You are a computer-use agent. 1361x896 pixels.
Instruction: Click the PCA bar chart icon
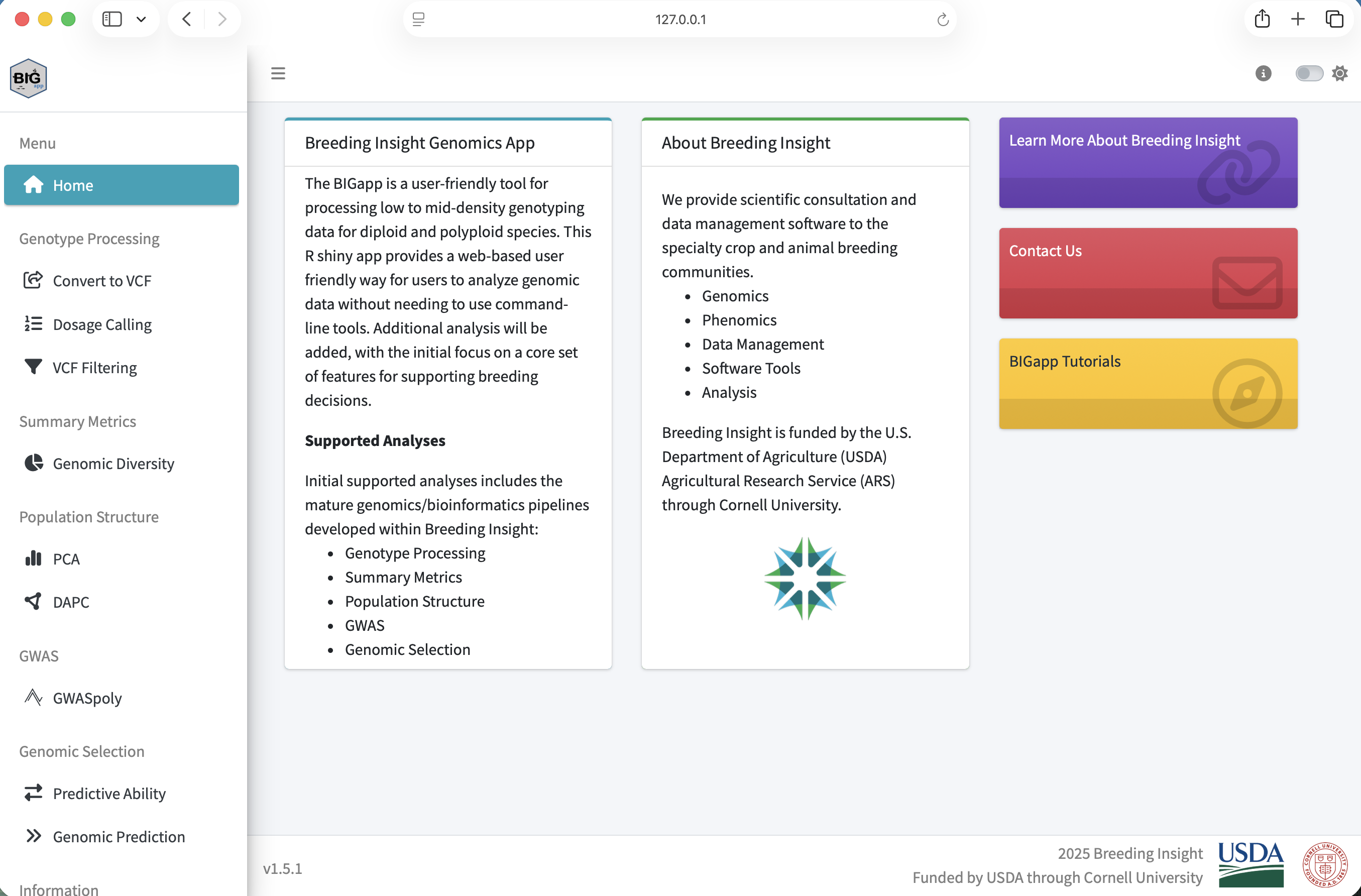click(x=33, y=558)
